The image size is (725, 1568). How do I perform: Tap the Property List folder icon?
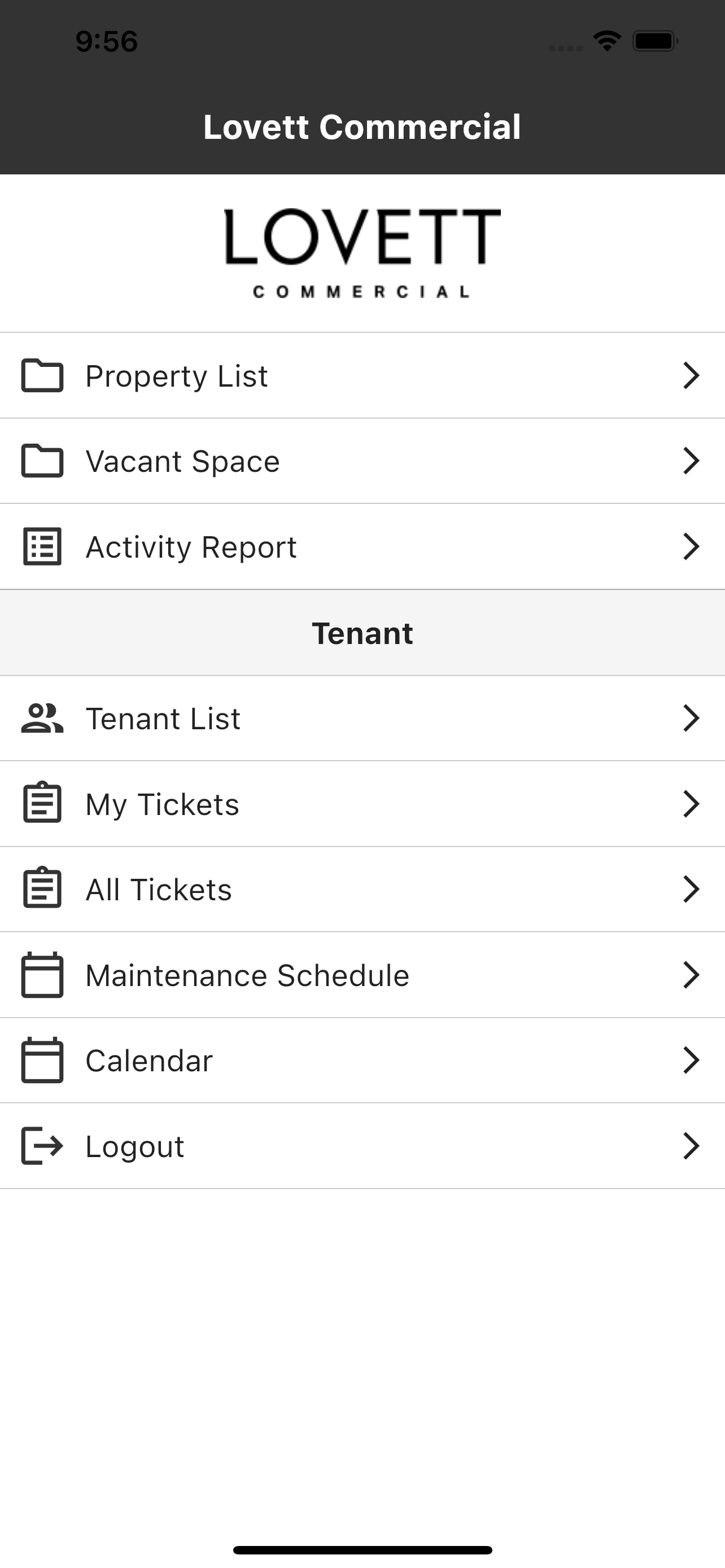click(42, 375)
